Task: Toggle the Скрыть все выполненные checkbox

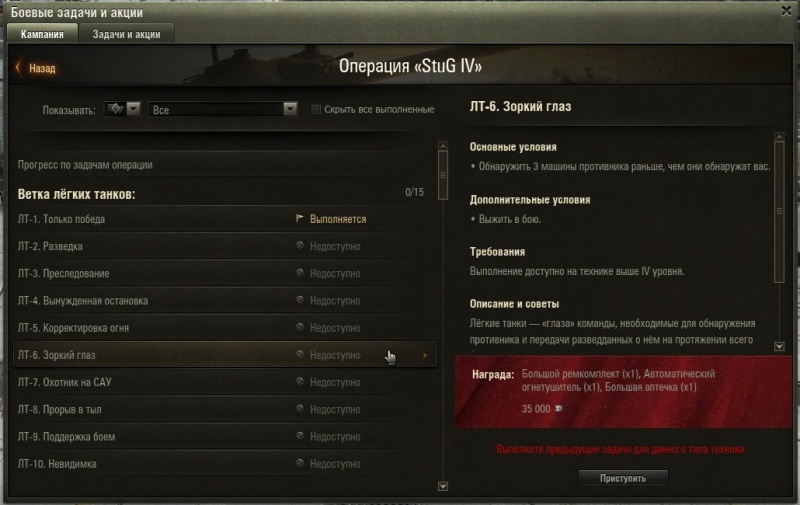Action: click(x=316, y=109)
